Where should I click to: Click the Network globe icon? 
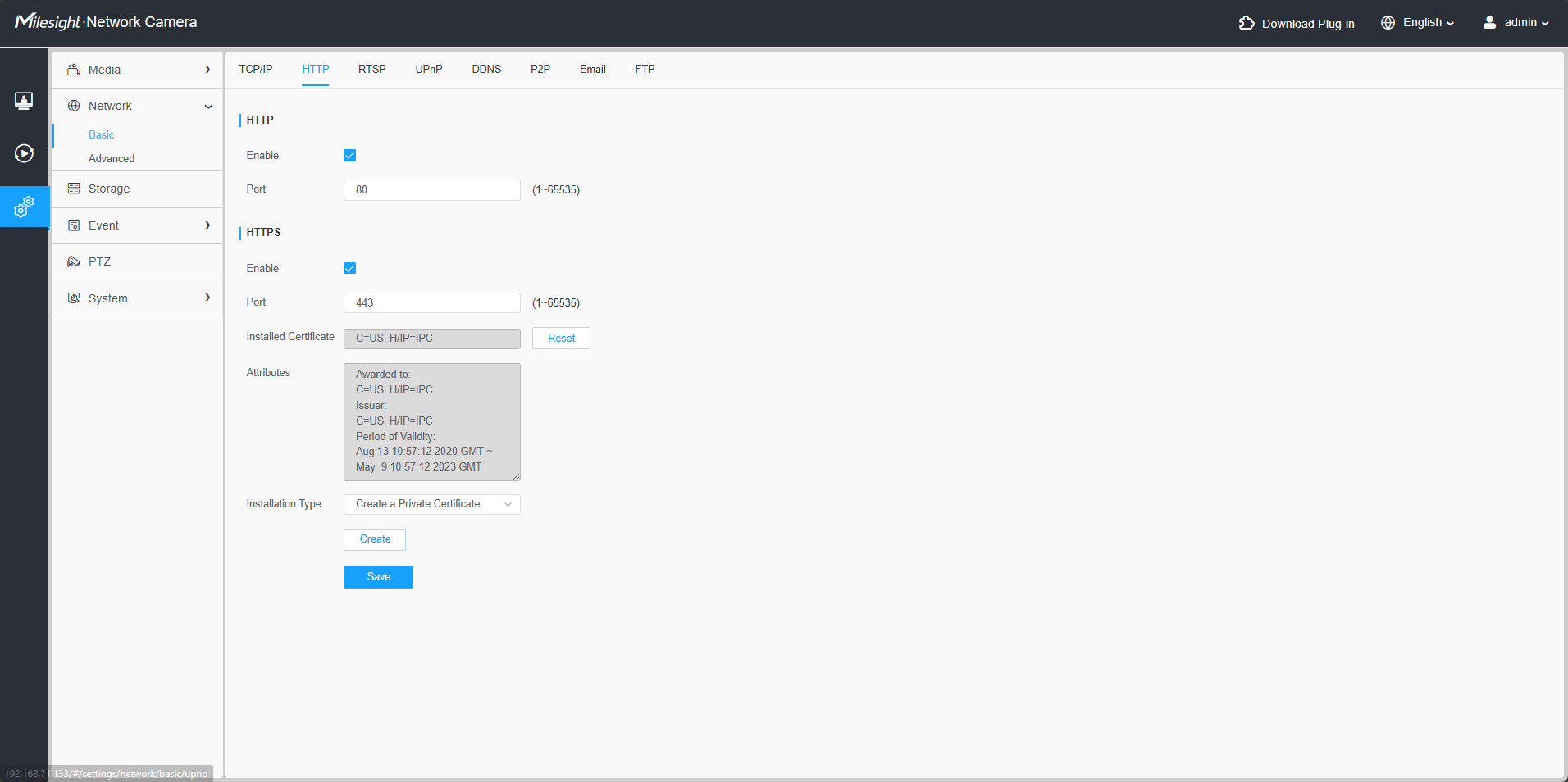tap(74, 106)
